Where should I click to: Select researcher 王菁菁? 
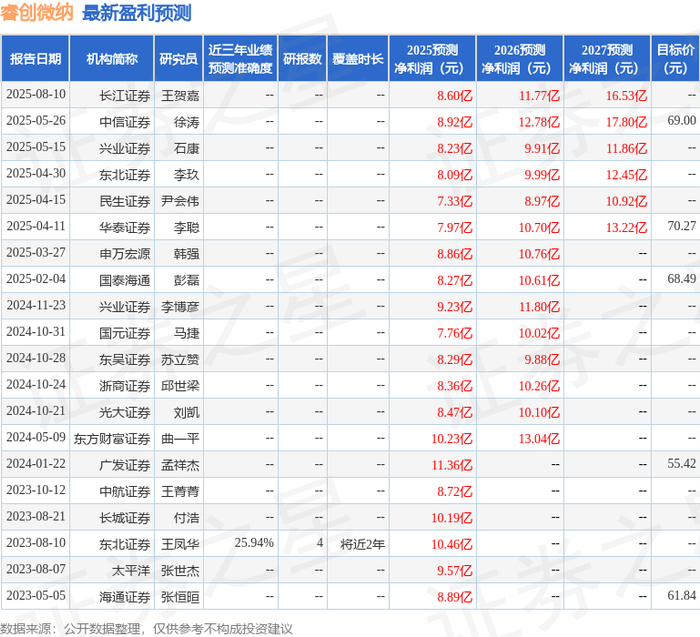tap(180, 491)
